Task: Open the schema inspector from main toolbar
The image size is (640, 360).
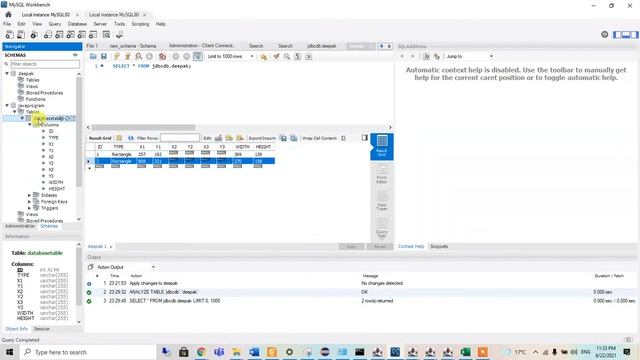Action: 34,35
